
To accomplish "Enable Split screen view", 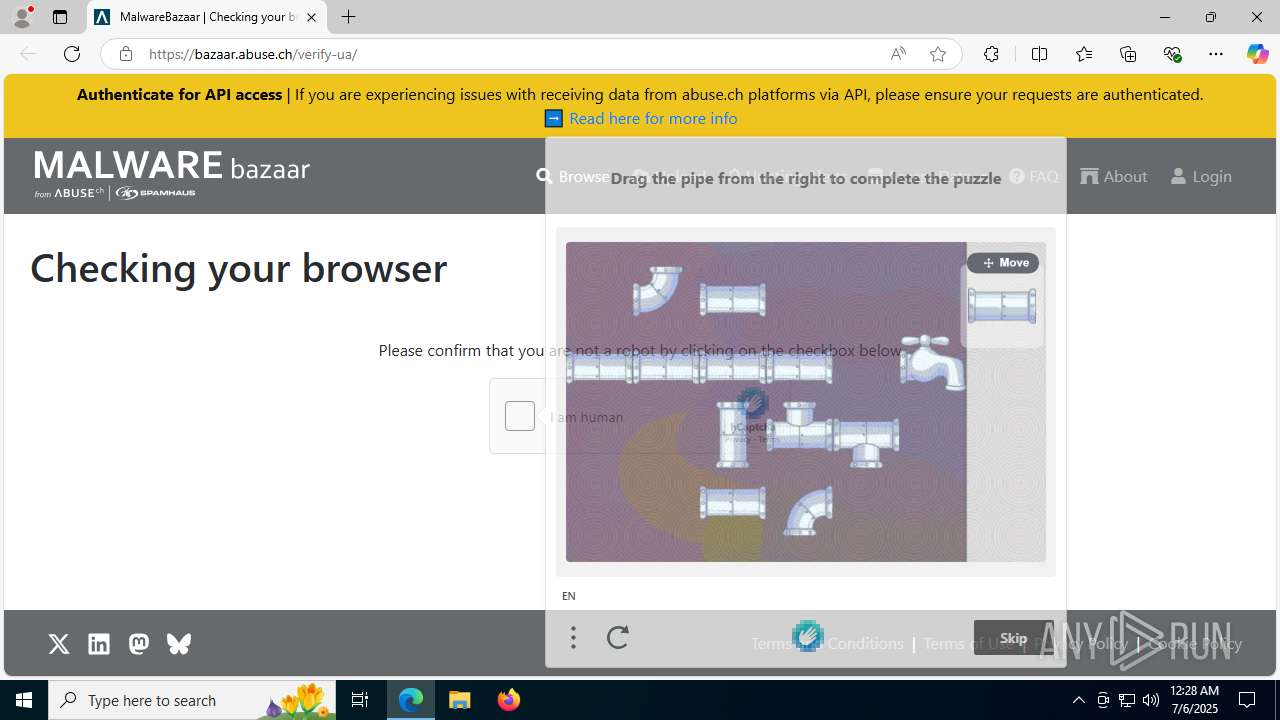I will 1039,54.
